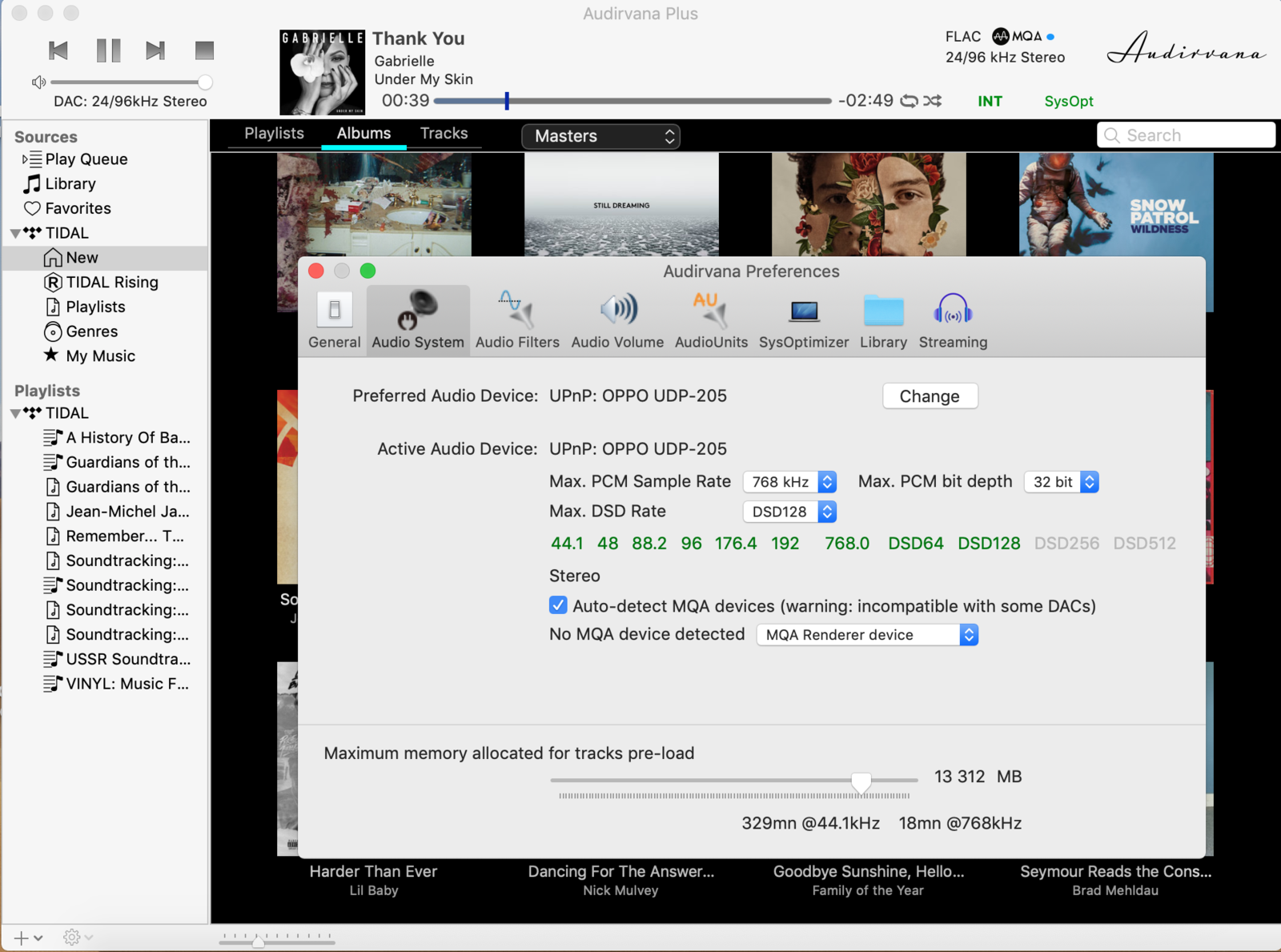Open Library preferences pane
The width and height of the screenshot is (1281, 952).
tap(883, 320)
